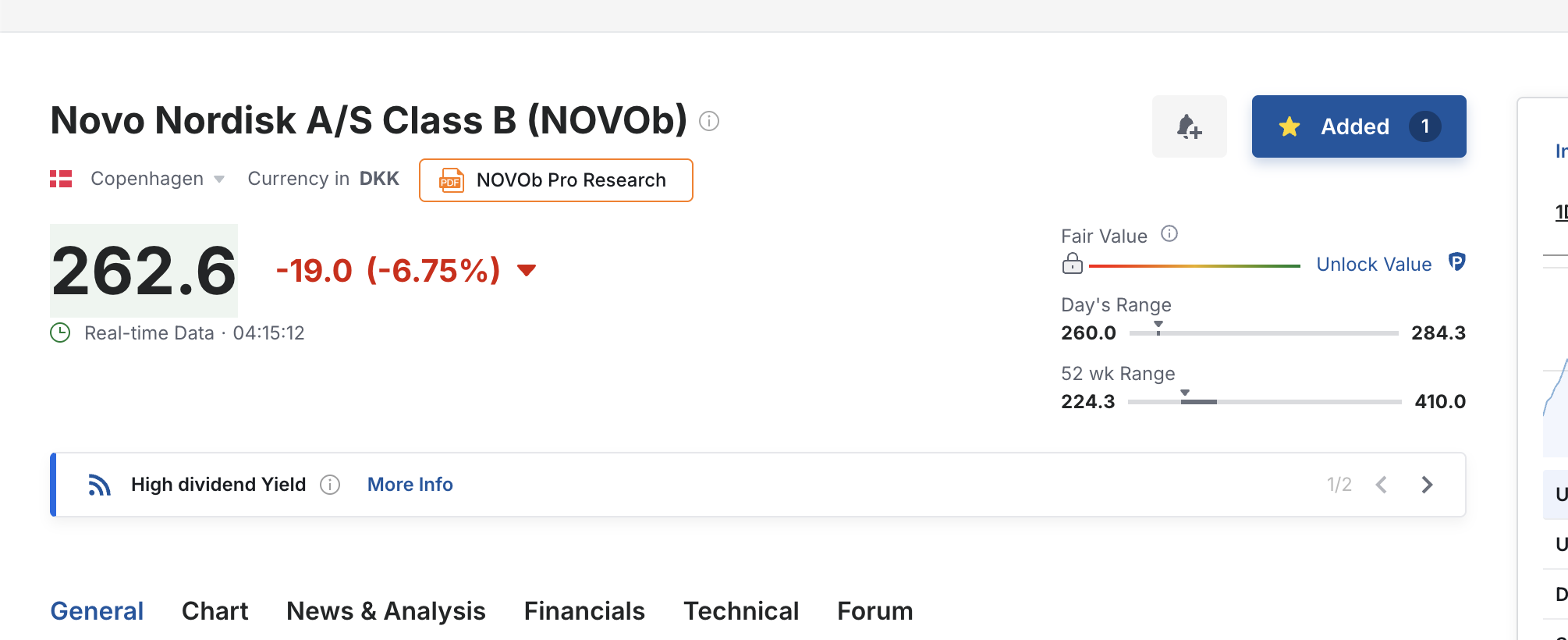Viewport: 1568px width, 640px height.
Task: Go to the next insight with the right chevron
Action: click(1427, 485)
